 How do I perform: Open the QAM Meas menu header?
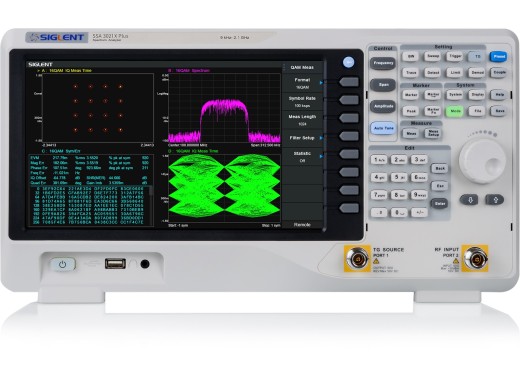coord(302,68)
